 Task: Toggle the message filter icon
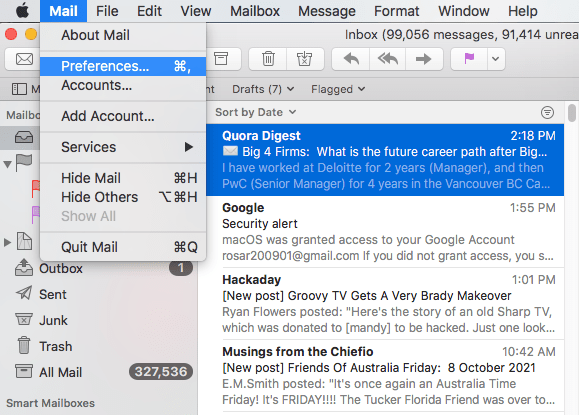click(x=547, y=112)
